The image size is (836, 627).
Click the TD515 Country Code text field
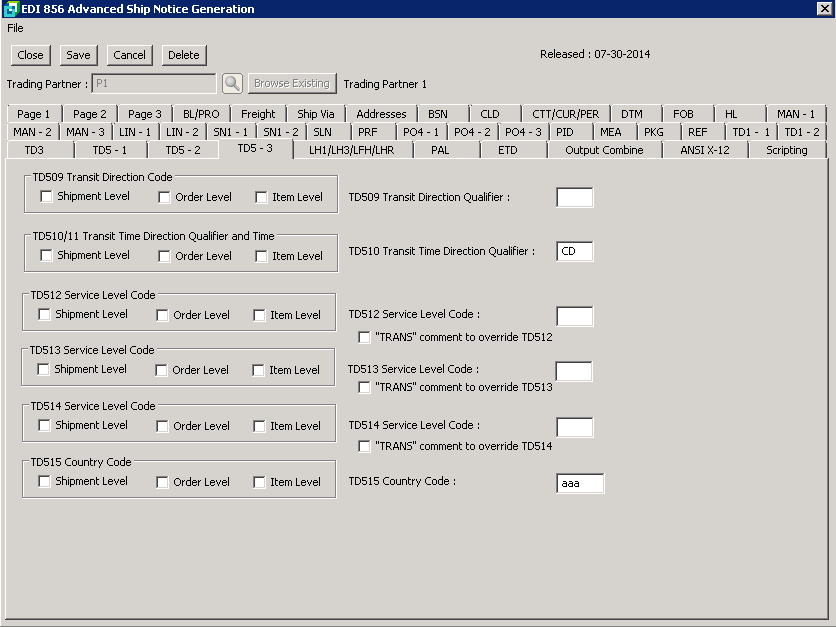pyautogui.click(x=580, y=483)
